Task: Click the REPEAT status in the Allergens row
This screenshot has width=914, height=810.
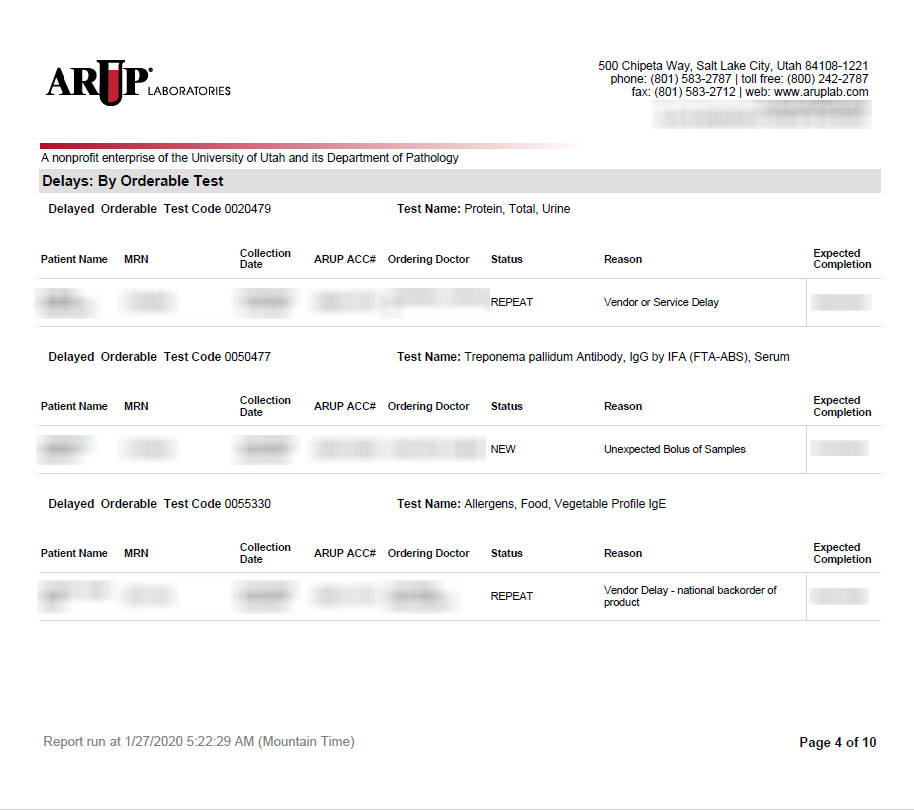Action: click(511, 596)
